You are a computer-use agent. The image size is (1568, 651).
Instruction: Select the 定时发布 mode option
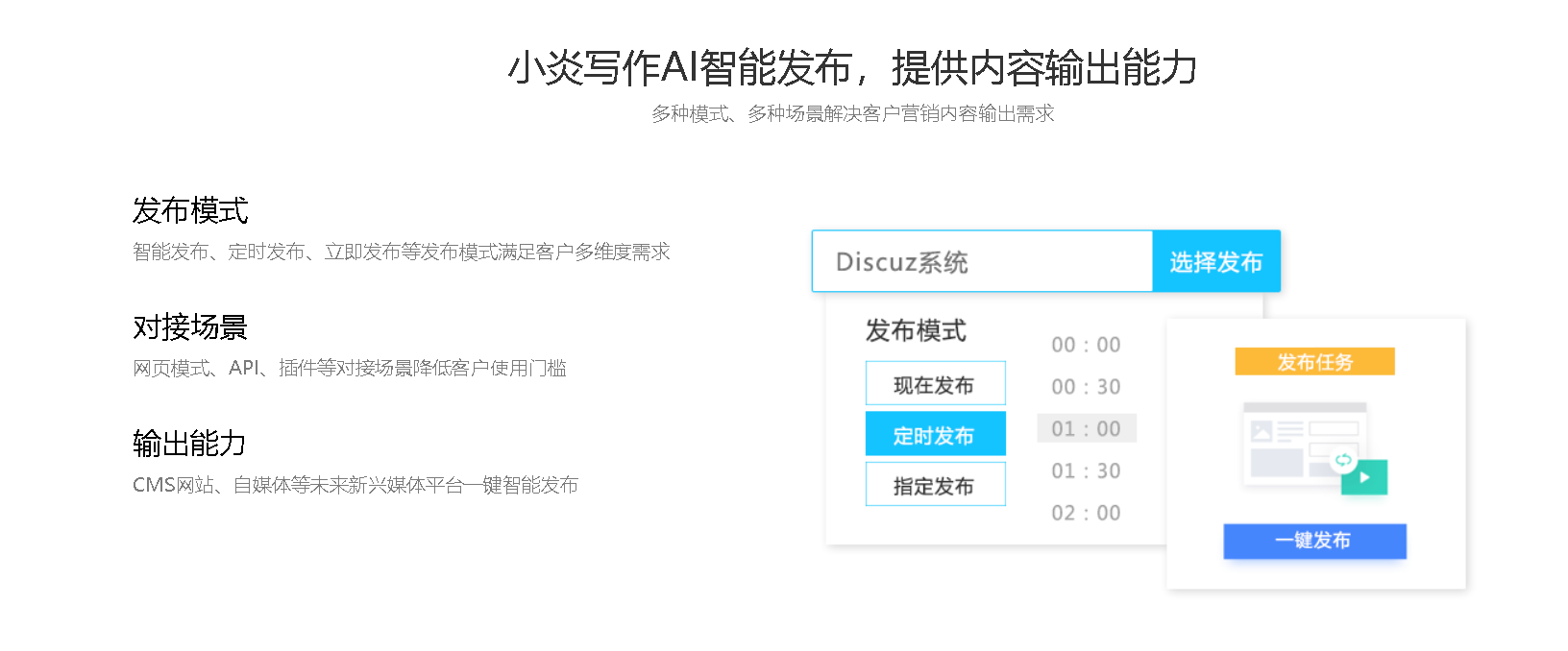pyautogui.click(x=935, y=434)
